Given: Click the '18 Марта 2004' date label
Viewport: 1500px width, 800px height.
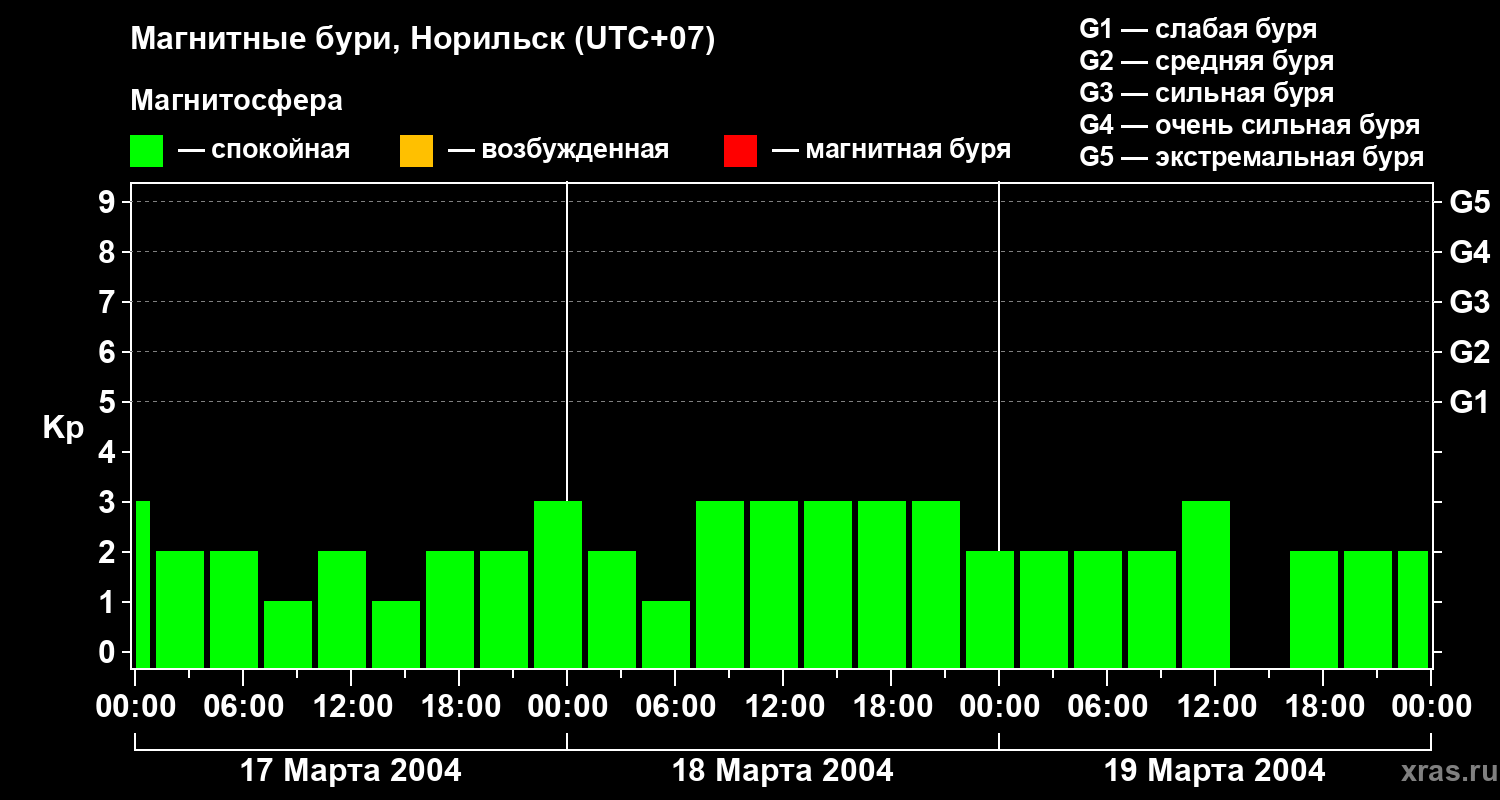Looking at the screenshot, I should click(x=783, y=770).
